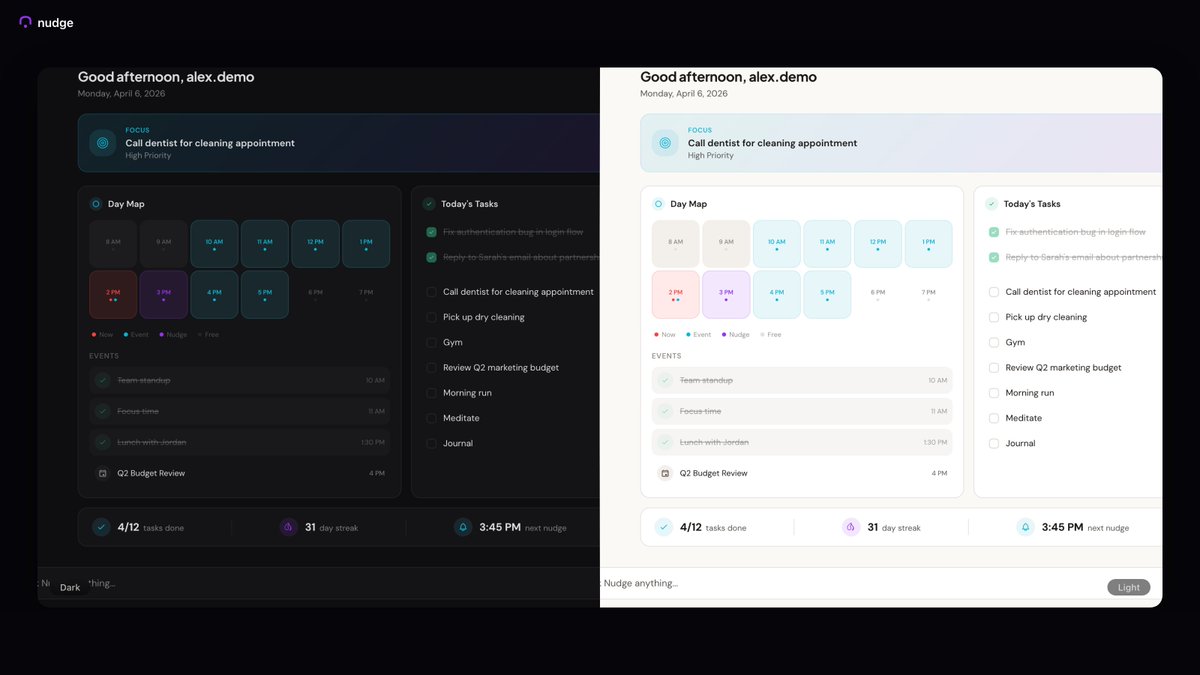
Task: Click Morning run task text in dark panel
Action: (467, 393)
